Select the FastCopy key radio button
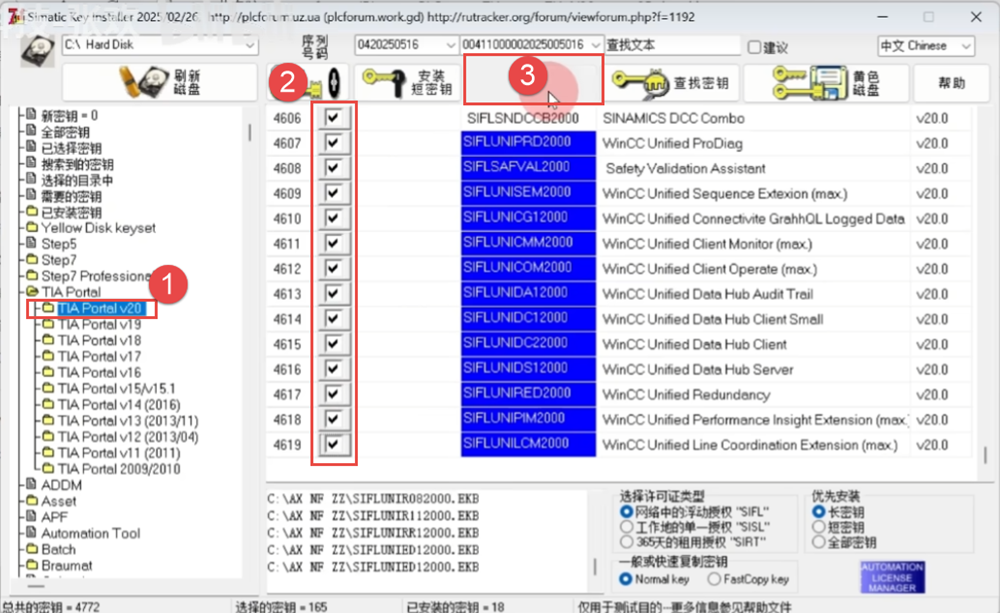 click(714, 579)
